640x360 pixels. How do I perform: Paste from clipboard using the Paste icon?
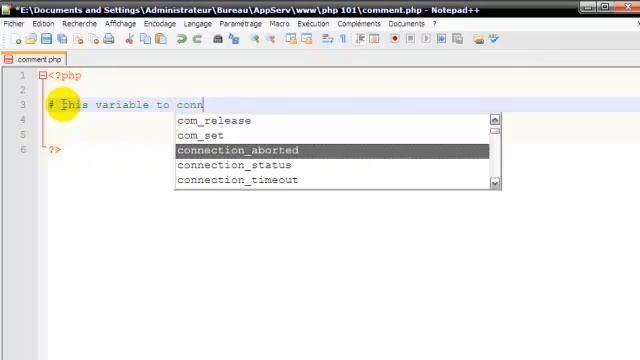[x=161, y=39]
